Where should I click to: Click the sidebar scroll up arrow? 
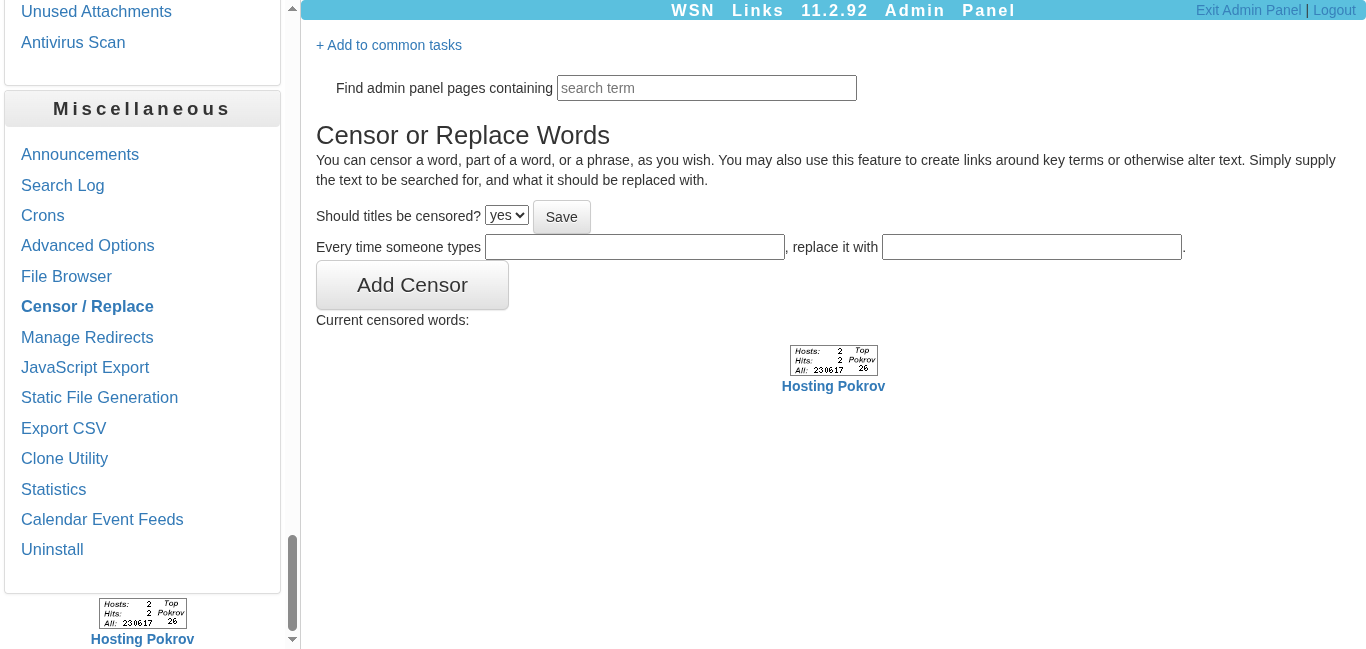tap(292, 8)
